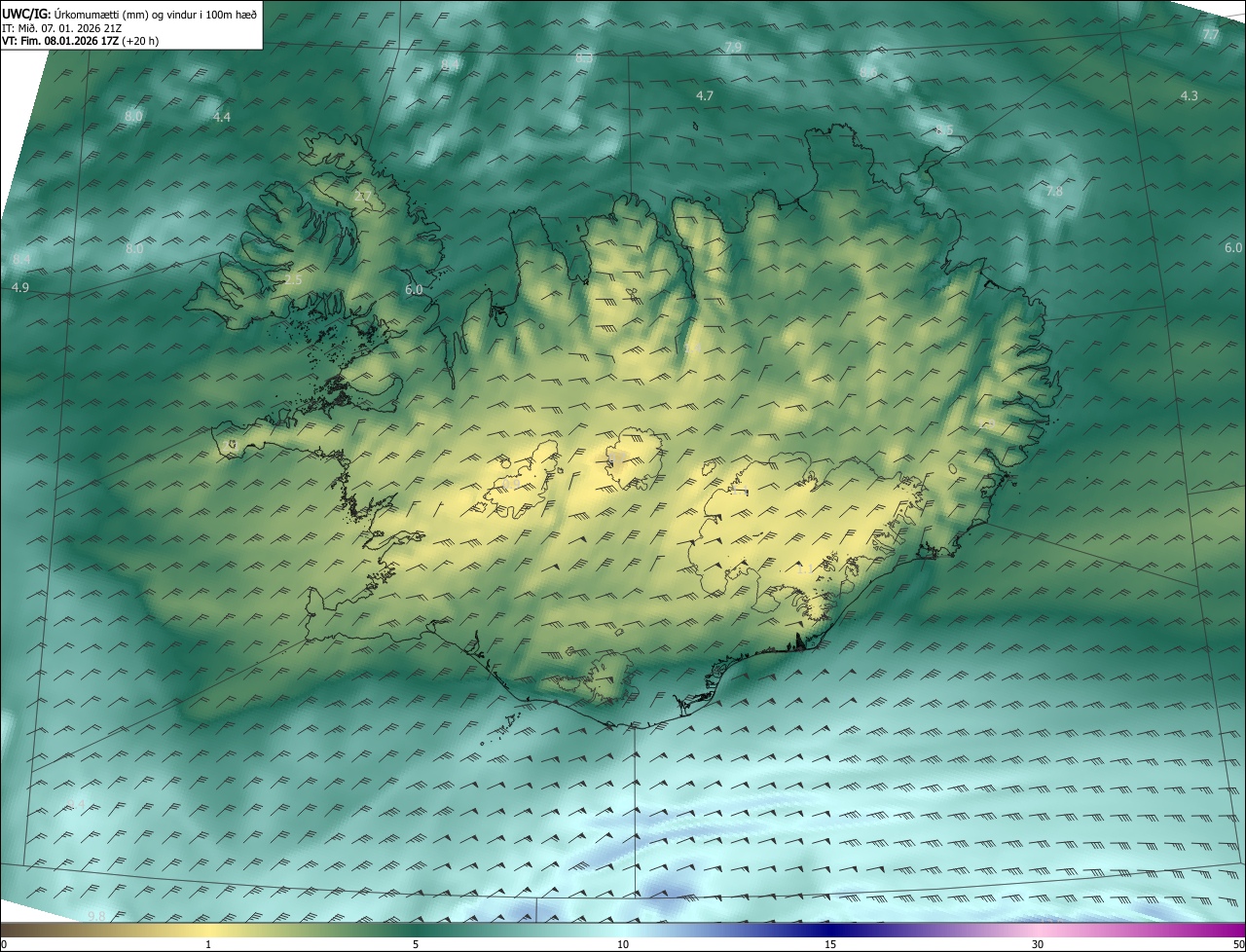Click the 7.9 precipitable water value label
1246x952 pixels.
pos(734,47)
